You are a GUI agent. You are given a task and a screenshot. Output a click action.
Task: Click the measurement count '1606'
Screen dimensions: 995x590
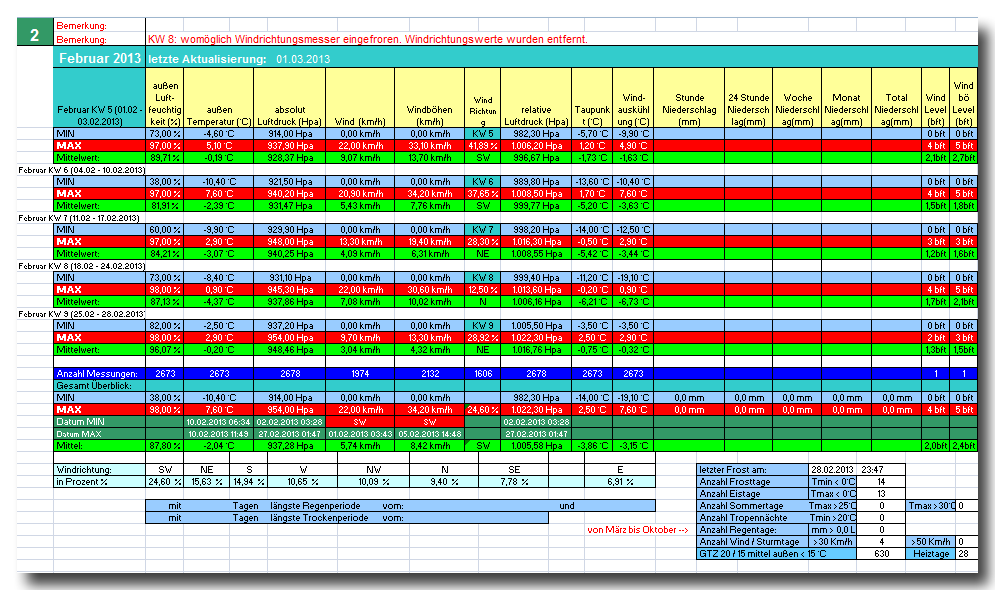click(x=483, y=374)
